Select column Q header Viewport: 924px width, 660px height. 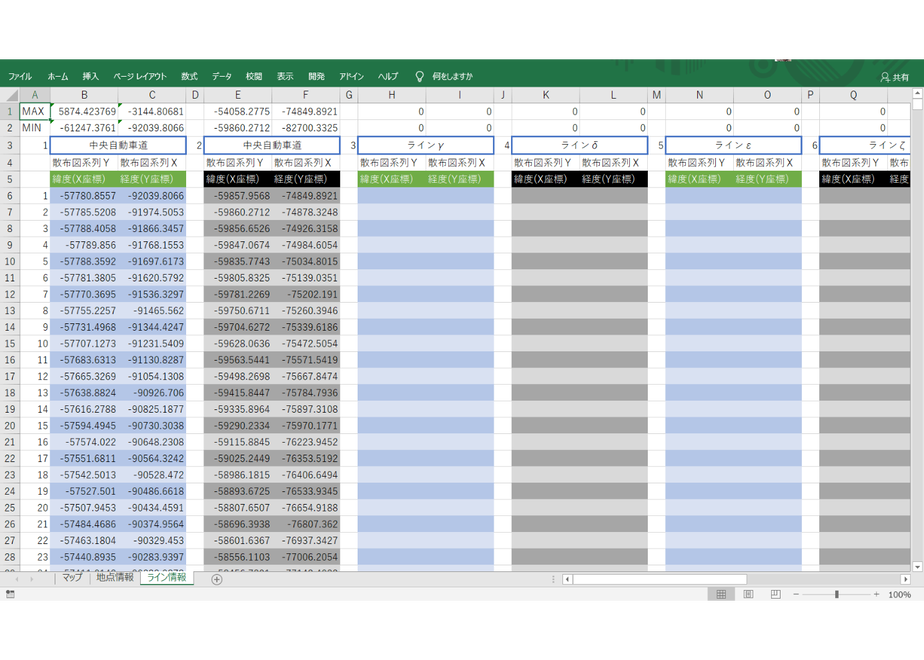tap(853, 95)
